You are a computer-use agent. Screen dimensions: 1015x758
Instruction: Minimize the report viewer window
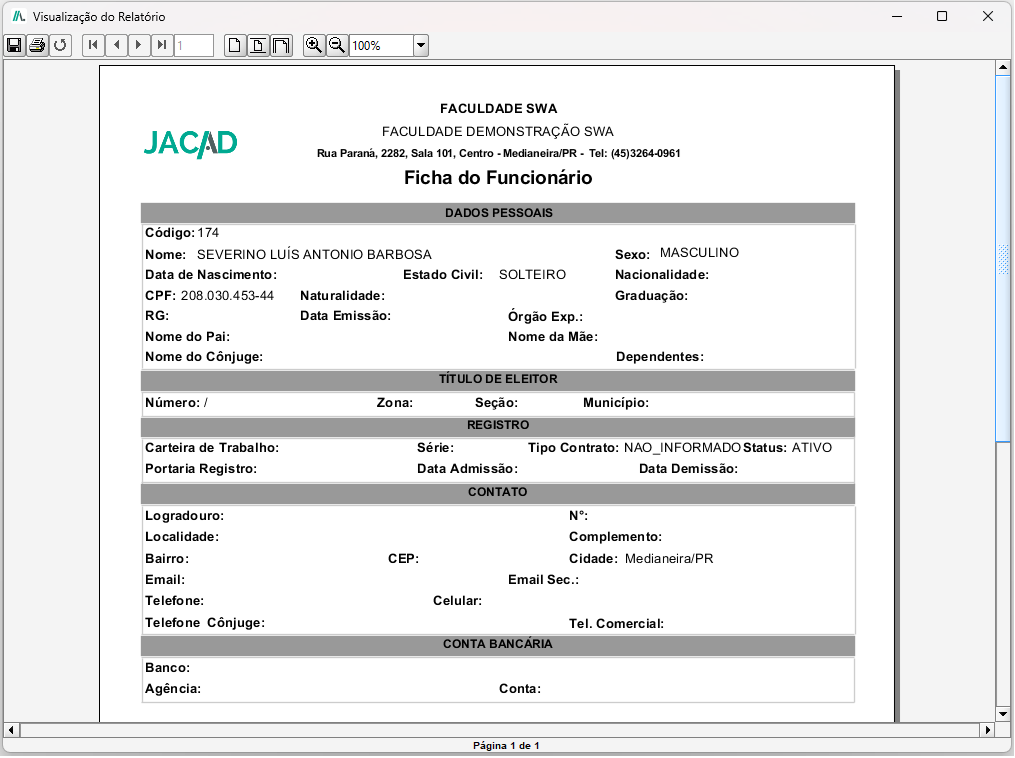897,16
